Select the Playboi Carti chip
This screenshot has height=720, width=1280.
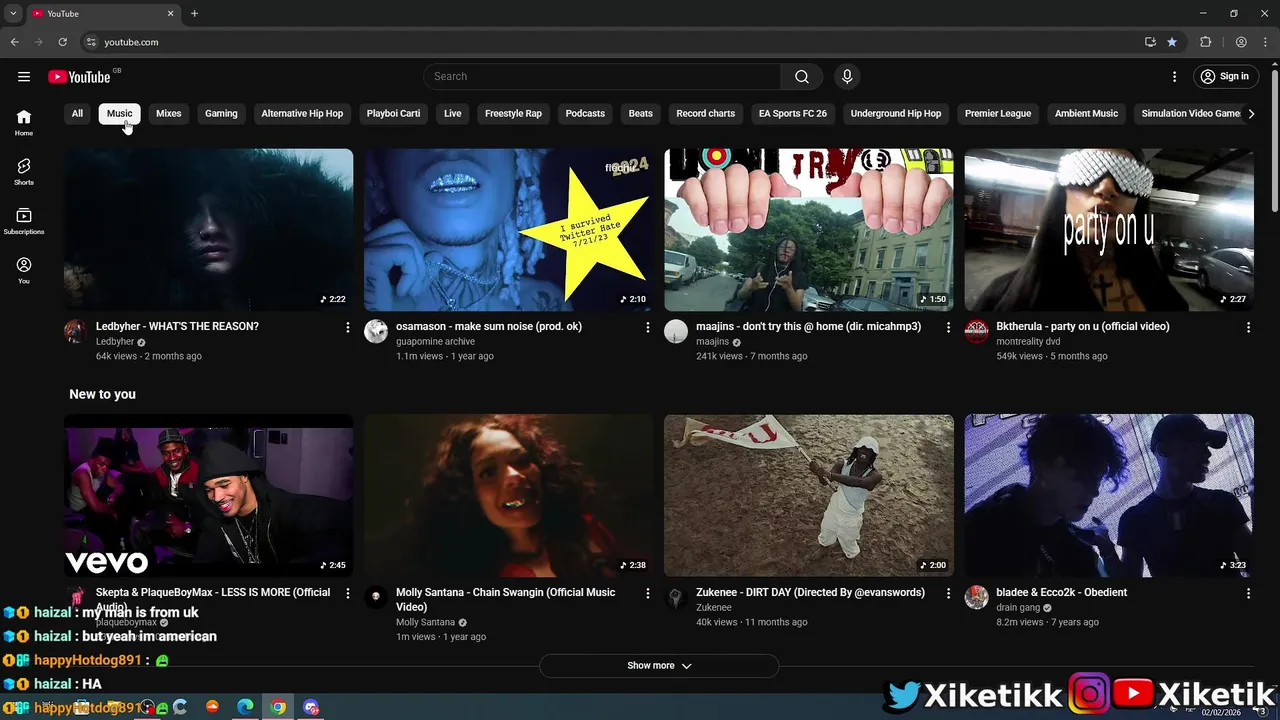(x=393, y=114)
